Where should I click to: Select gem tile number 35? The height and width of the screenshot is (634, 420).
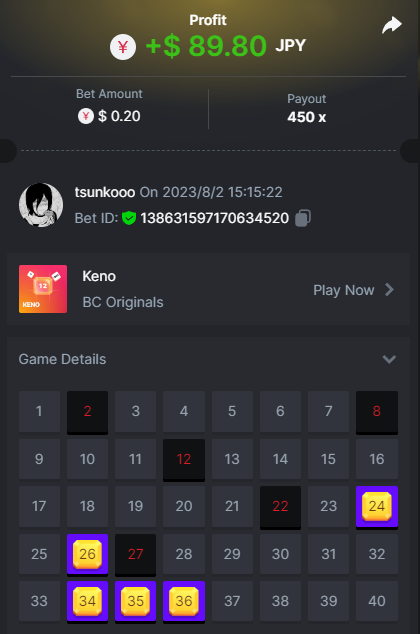click(135, 602)
